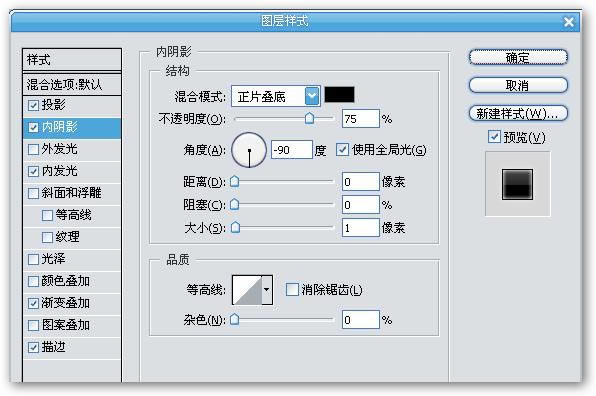This screenshot has height=396, width=596.
Task: Select the 斜面和浮雕 row label
Action: tap(71, 193)
